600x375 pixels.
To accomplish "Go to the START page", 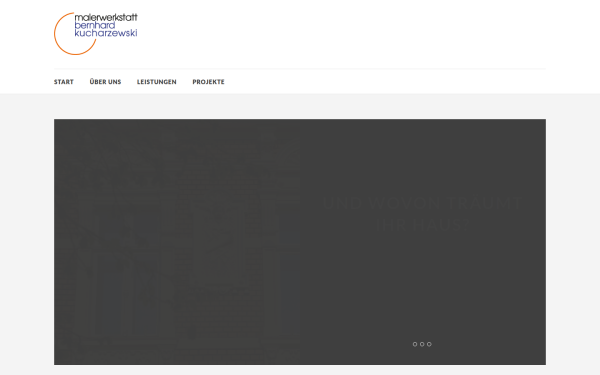I will (x=64, y=82).
